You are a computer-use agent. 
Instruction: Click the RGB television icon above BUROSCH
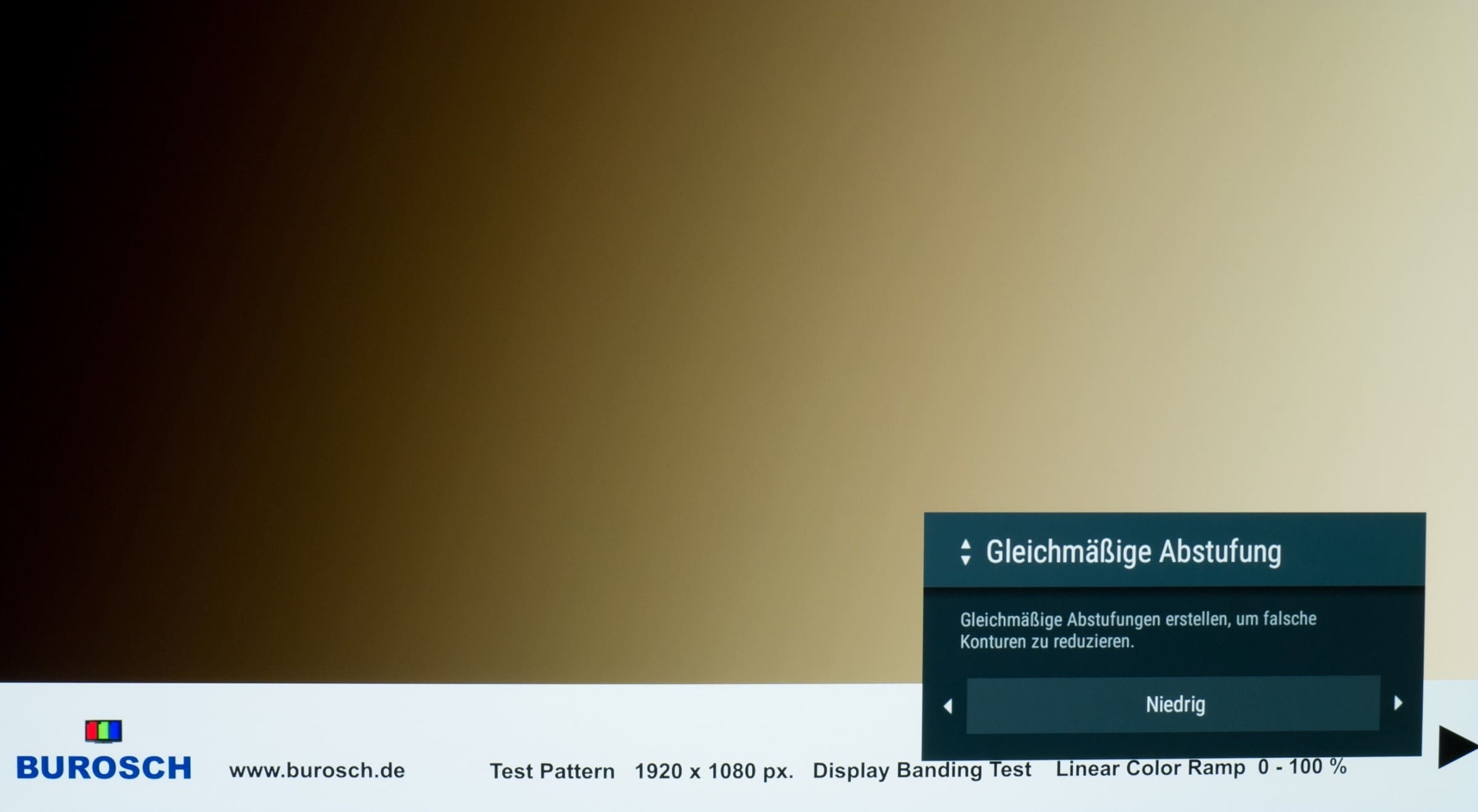pyautogui.click(x=103, y=731)
